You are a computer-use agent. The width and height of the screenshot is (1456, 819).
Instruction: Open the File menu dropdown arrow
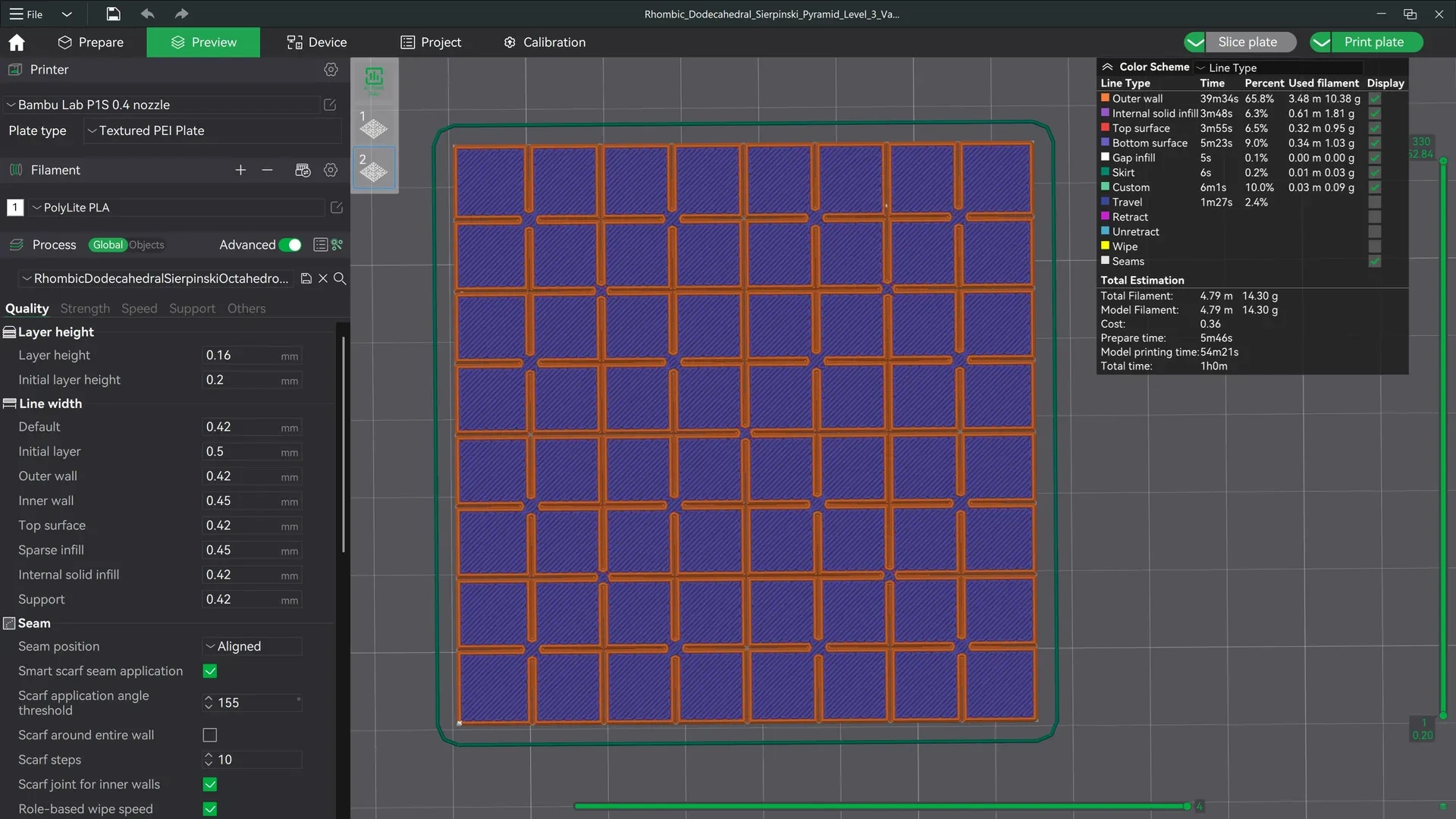pos(67,14)
